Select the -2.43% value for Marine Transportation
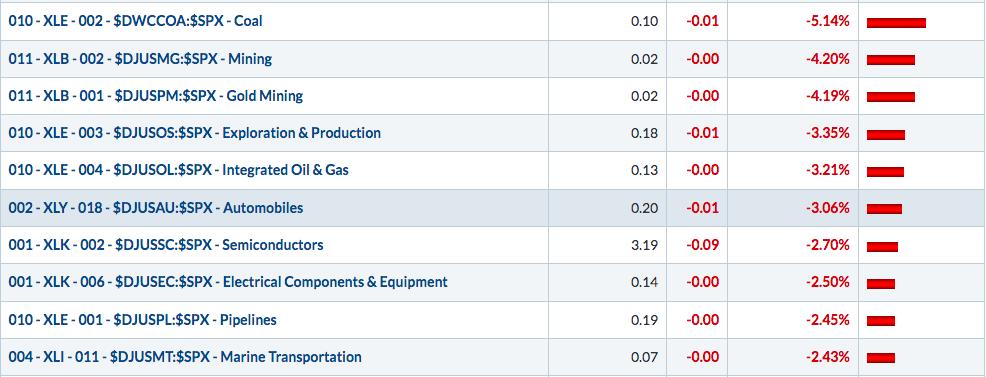Viewport: 986px width, 377px height. tap(828, 357)
